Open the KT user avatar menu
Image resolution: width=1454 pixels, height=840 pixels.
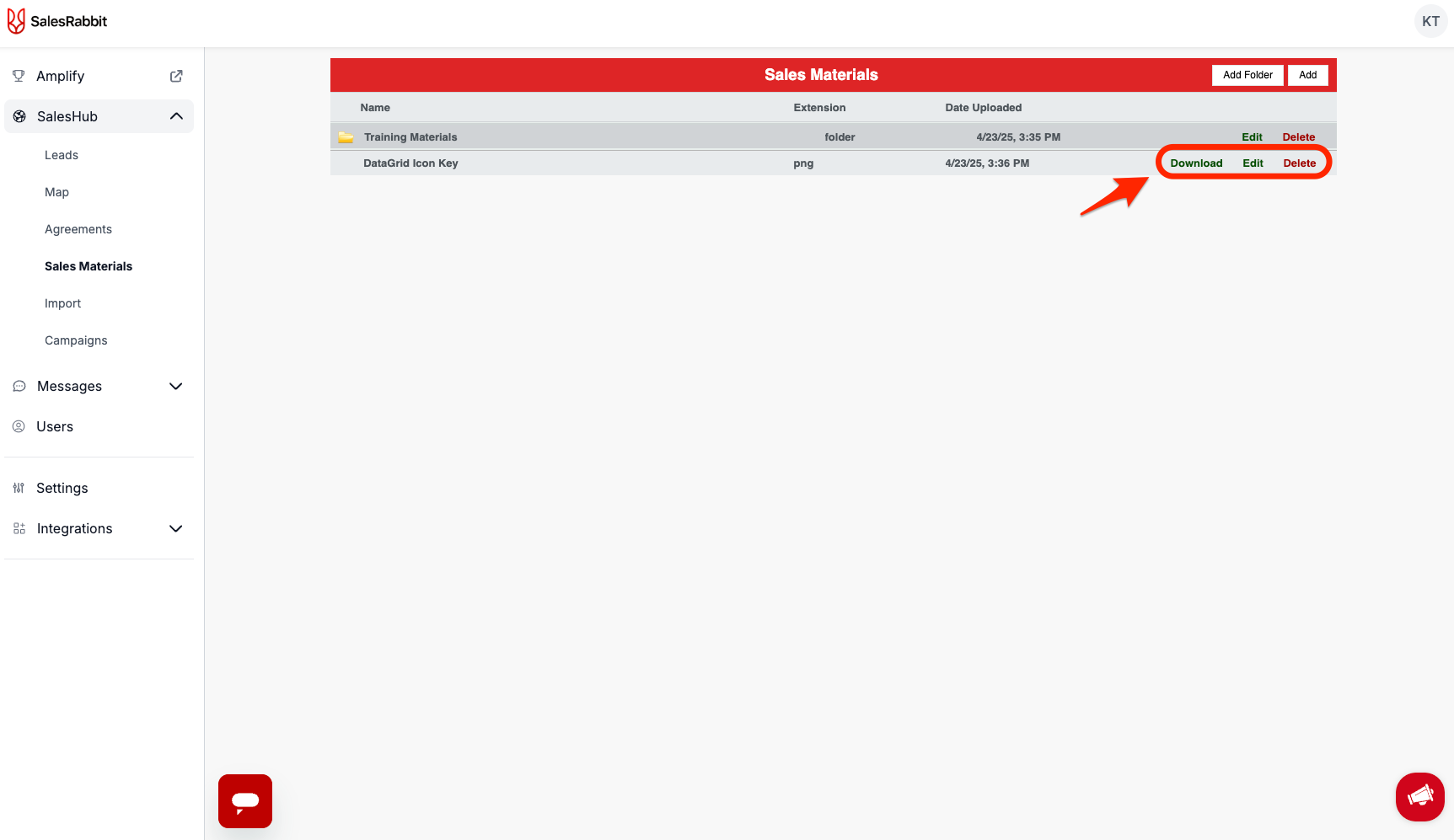1430,21
